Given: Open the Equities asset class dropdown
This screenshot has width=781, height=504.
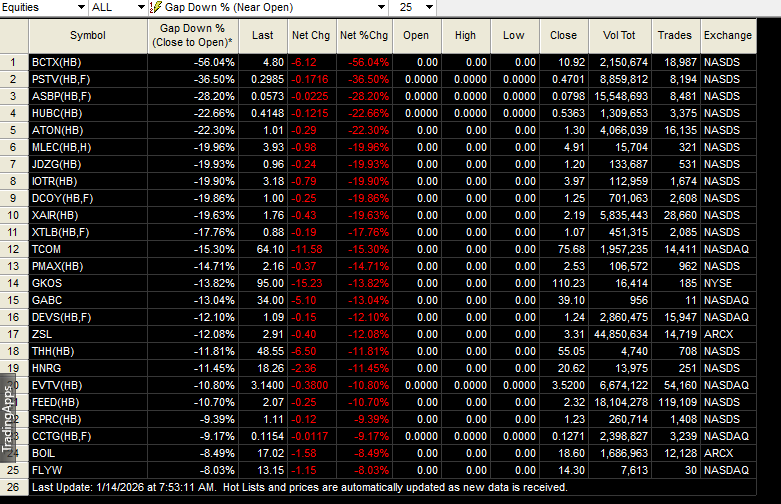Looking at the screenshot, I should point(44,7).
